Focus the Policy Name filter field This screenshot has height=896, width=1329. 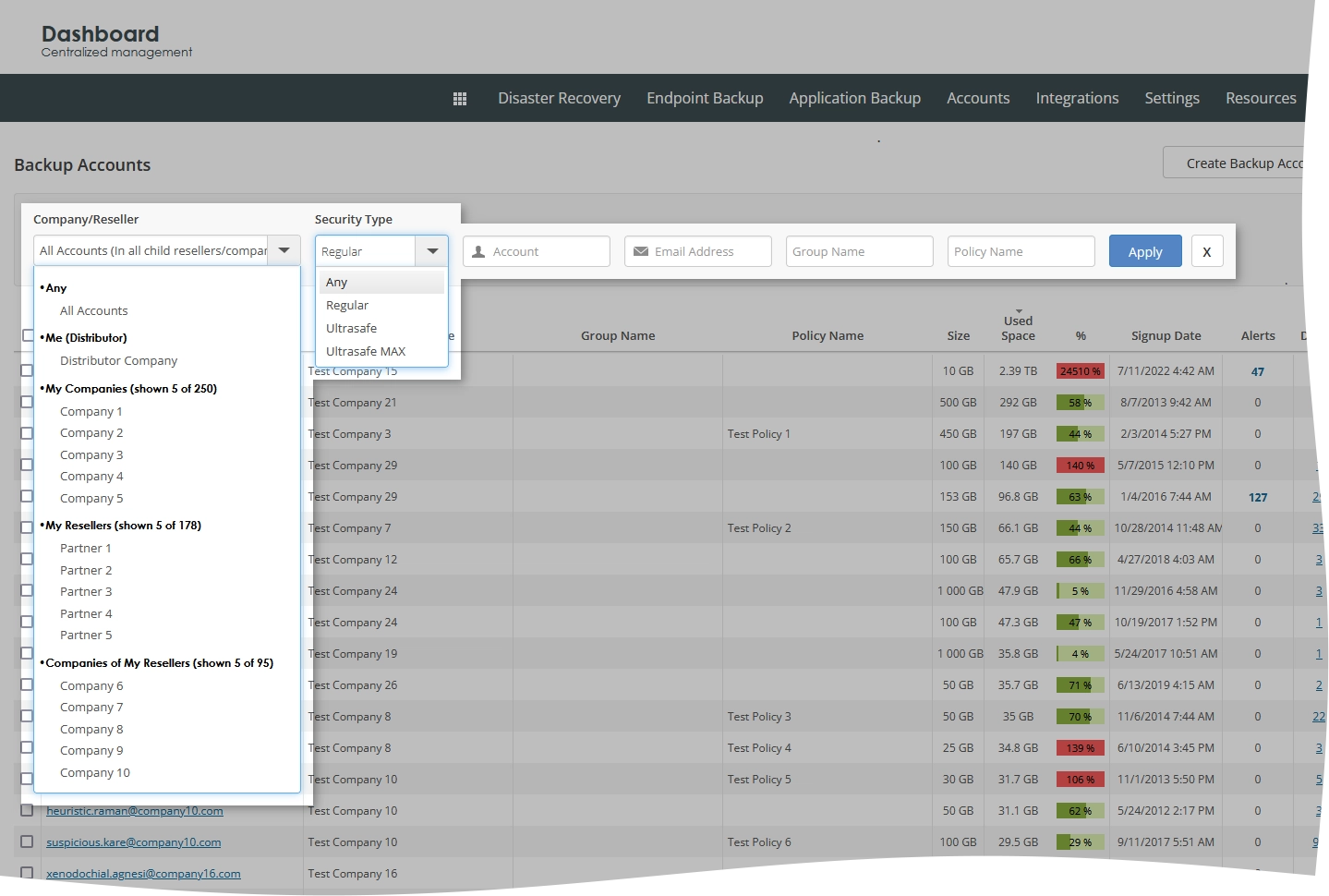(1021, 251)
